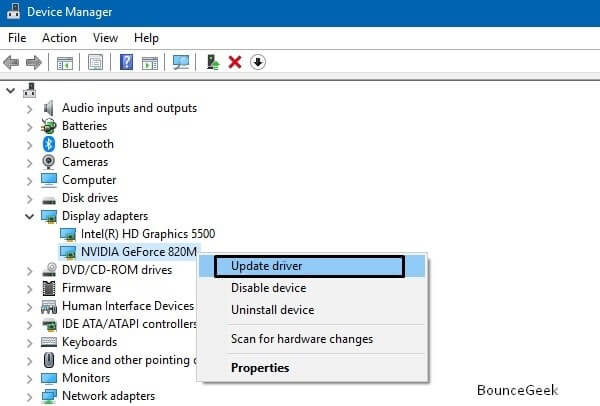Expand the Firmware category arrow
This screenshot has width=600, height=406.
[x=29, y=289]
